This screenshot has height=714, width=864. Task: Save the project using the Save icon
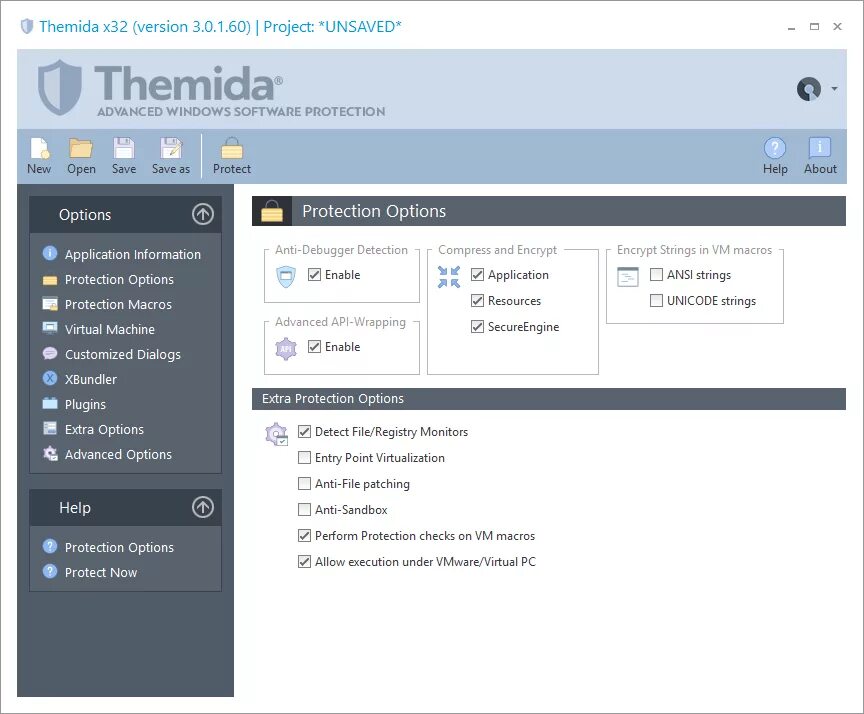(123, 155)
